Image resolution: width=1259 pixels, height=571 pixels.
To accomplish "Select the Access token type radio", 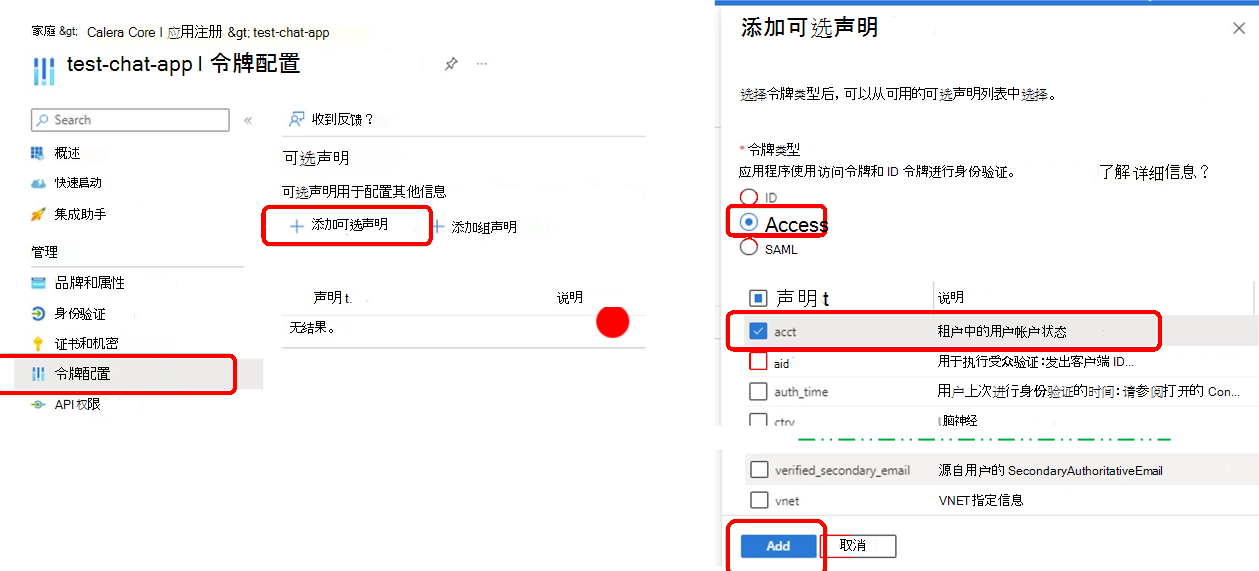I will tap(749, 223).
